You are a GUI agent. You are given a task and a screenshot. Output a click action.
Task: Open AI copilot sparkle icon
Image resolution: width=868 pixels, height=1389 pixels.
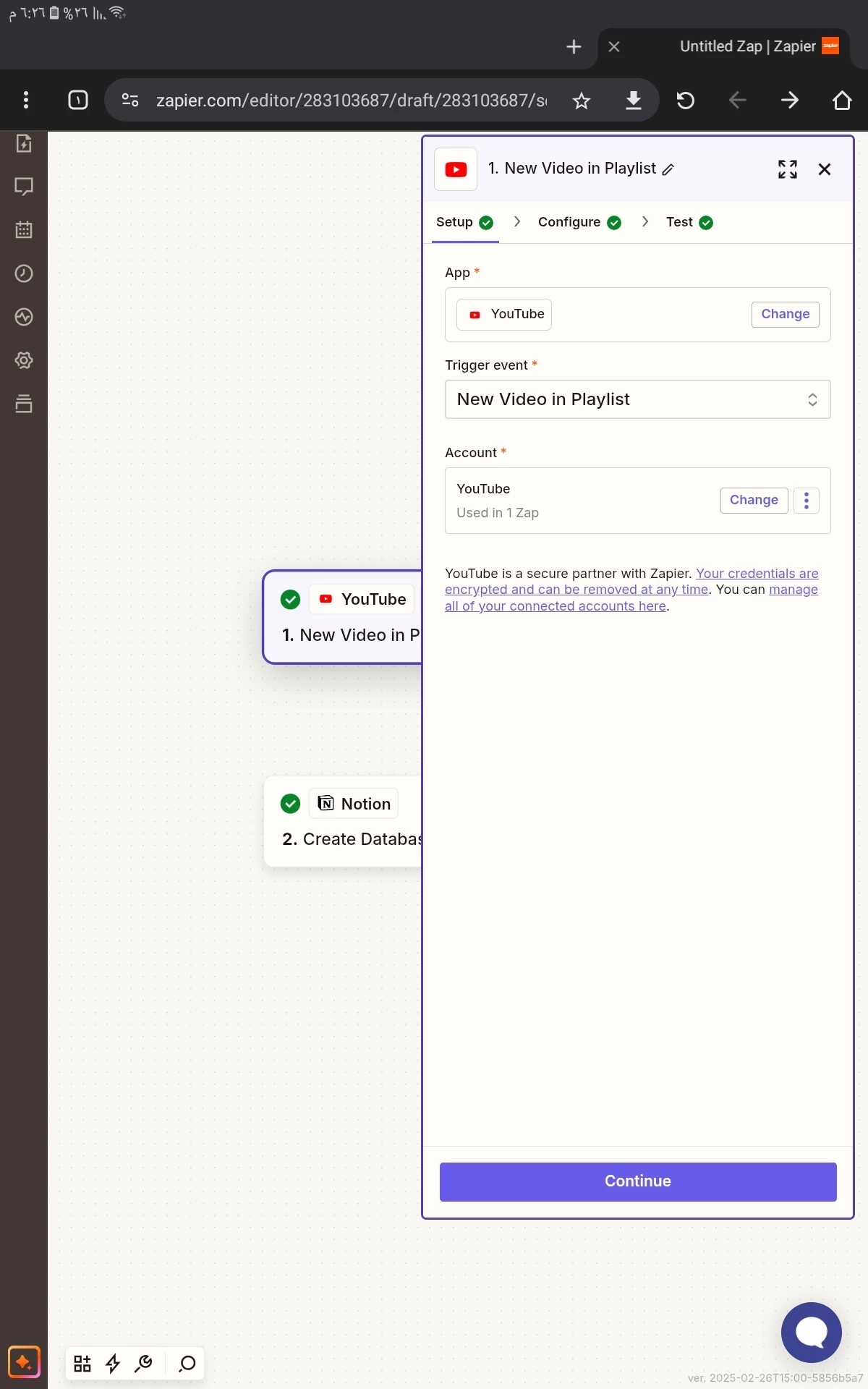(24, 1363)
